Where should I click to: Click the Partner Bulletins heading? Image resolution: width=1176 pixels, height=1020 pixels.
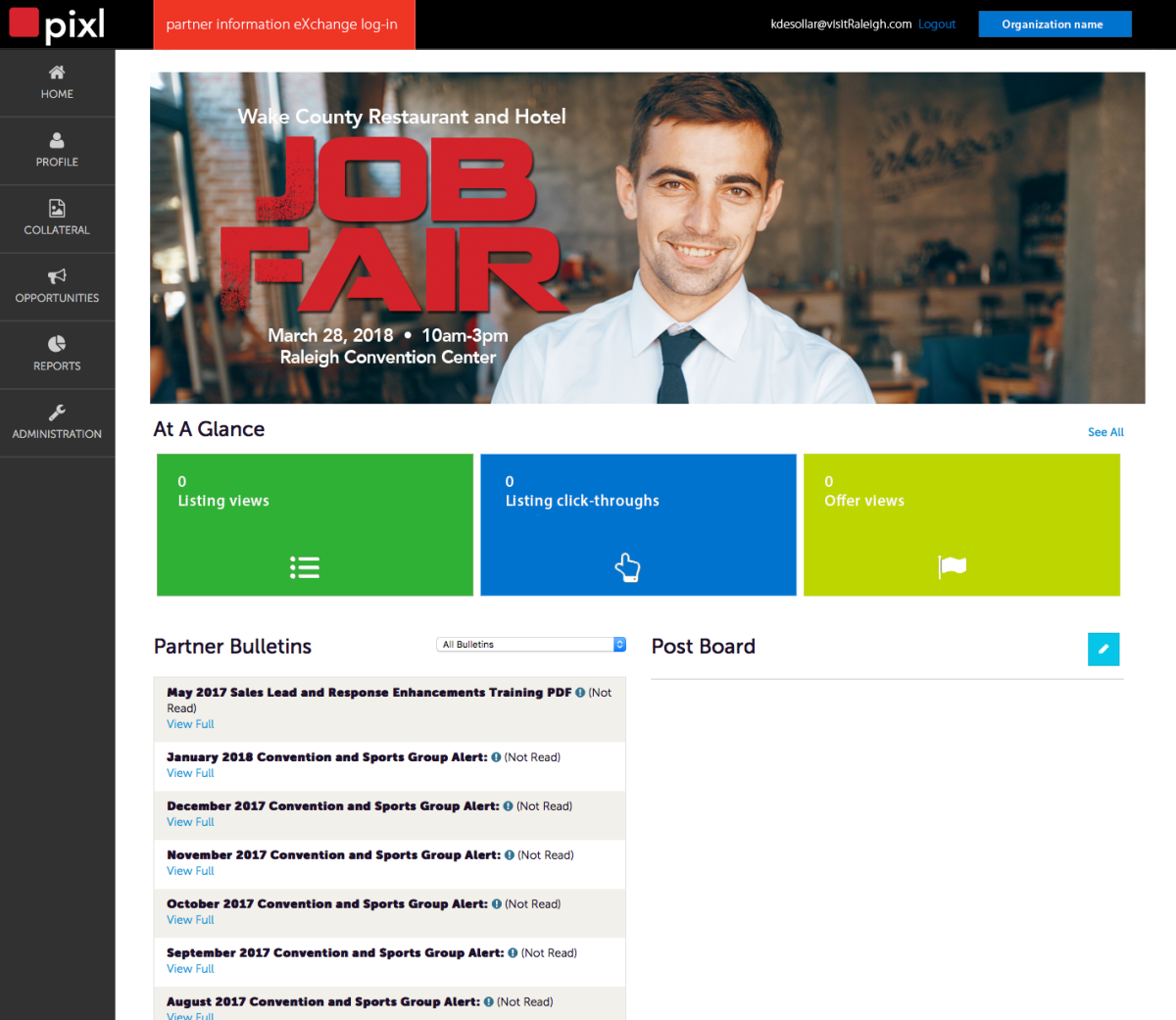(x=232, y=647)
